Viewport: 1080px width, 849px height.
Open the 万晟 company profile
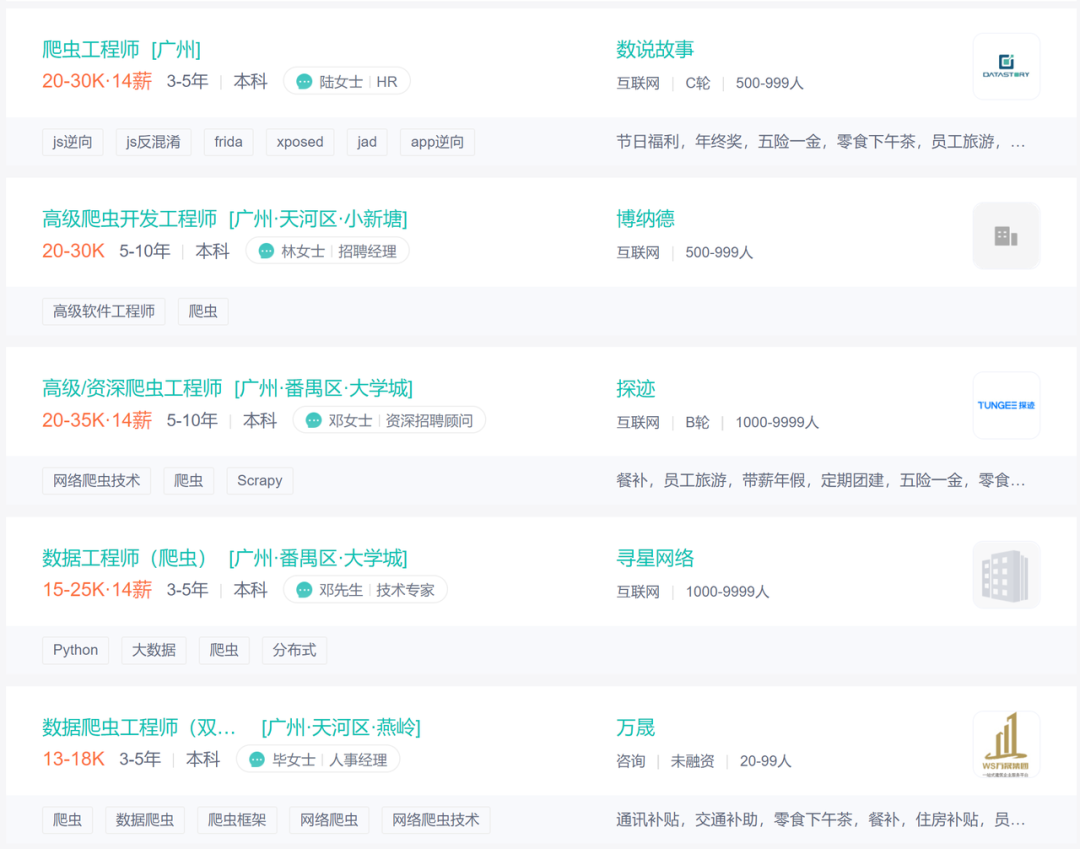click(x=635, y=727)
